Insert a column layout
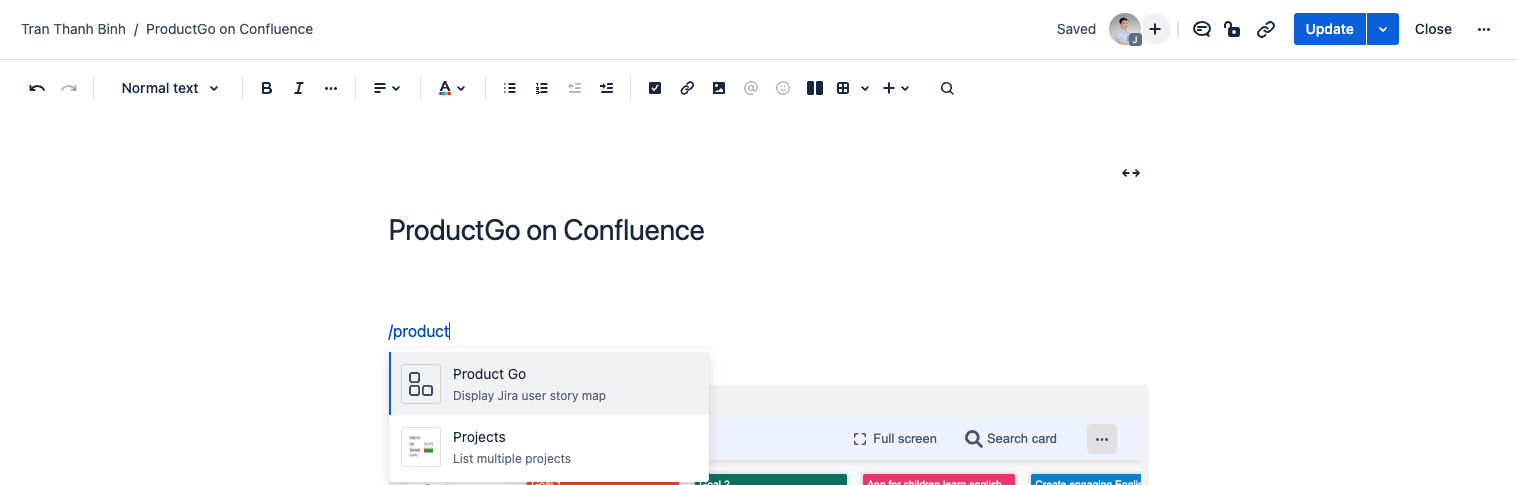 (815, 88)
